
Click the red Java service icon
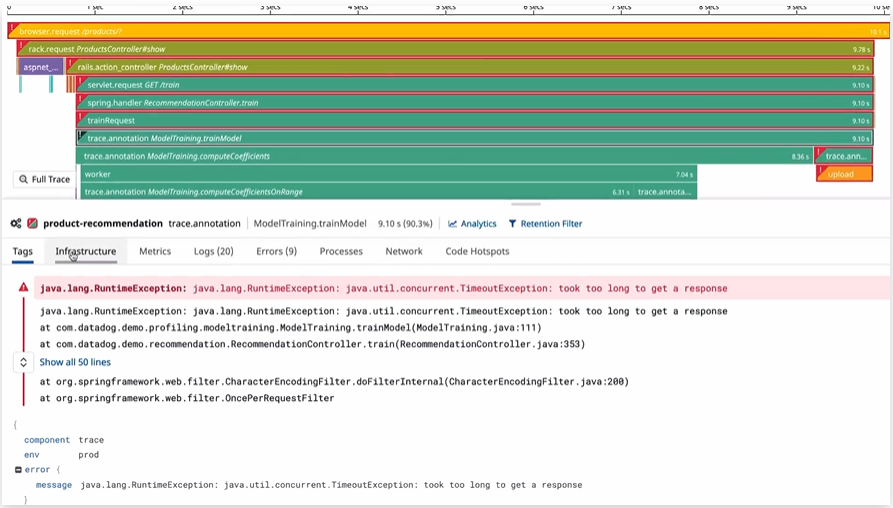point(33,224)
